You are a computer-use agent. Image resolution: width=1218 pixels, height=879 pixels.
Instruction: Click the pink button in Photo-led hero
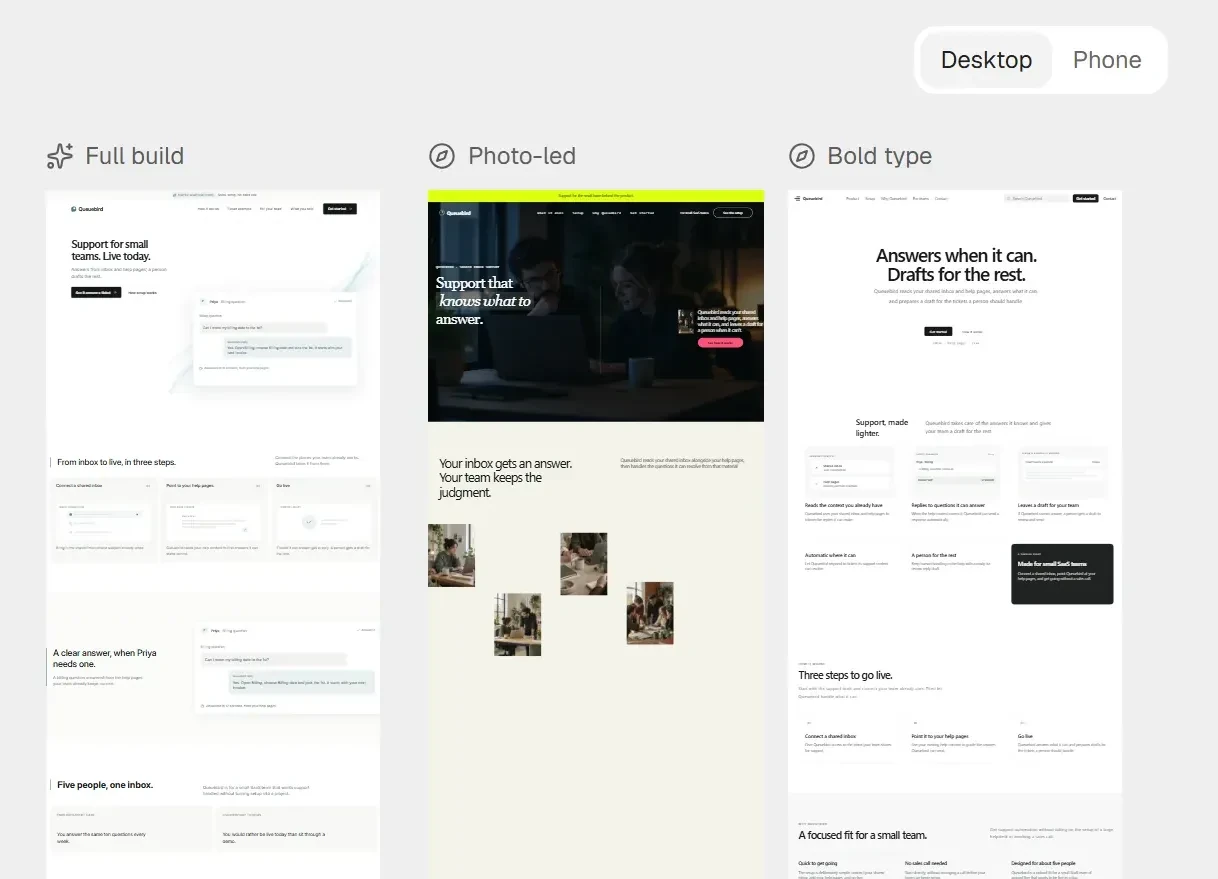[x=720, y=342]
